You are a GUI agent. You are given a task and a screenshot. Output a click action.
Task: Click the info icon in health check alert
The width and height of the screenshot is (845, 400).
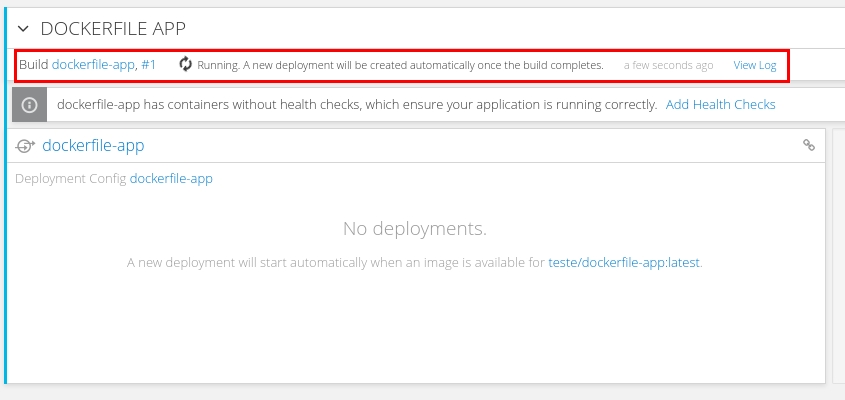[x=30, y=104]
